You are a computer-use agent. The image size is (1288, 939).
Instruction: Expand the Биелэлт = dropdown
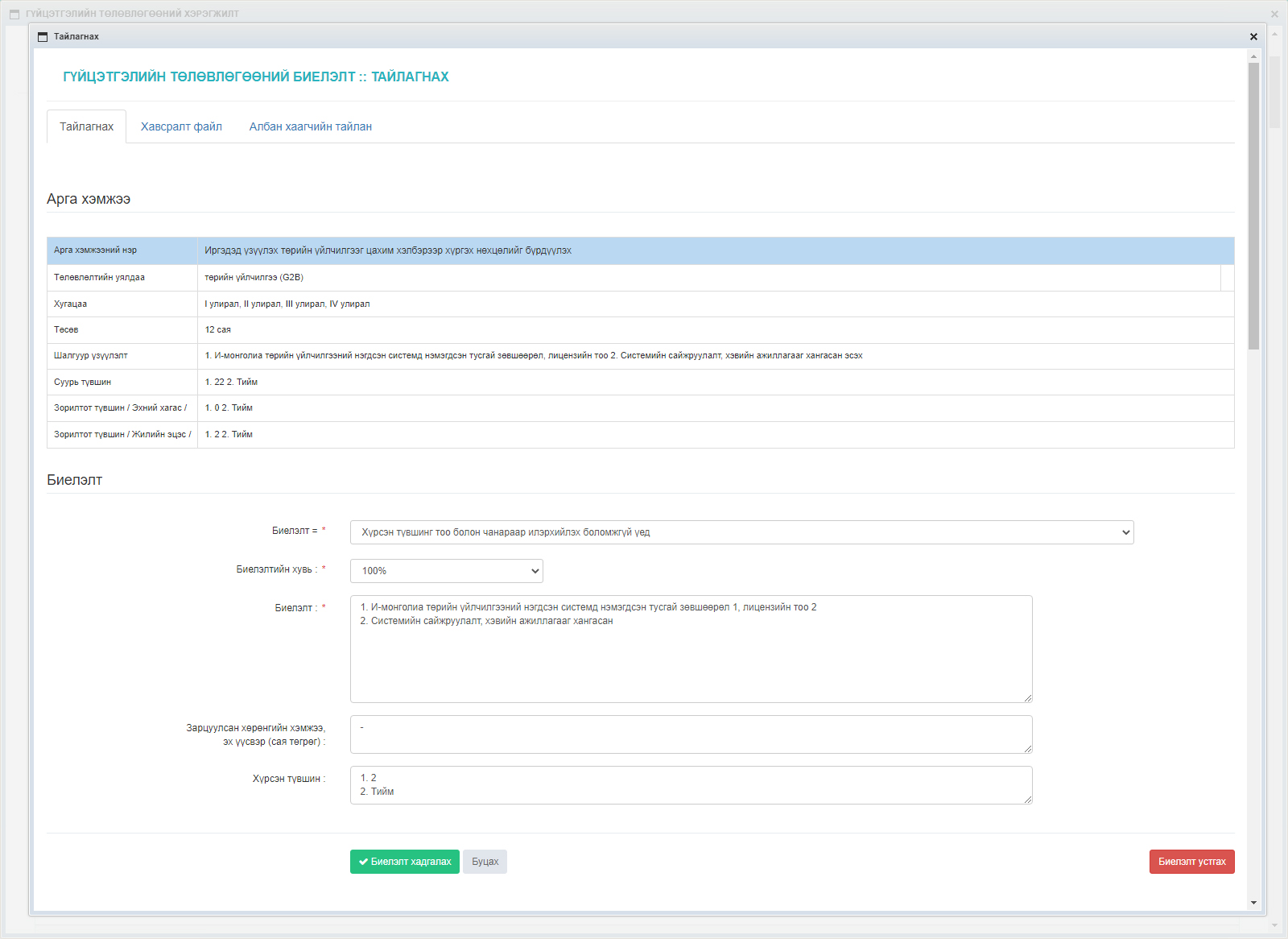pos(741,532)
